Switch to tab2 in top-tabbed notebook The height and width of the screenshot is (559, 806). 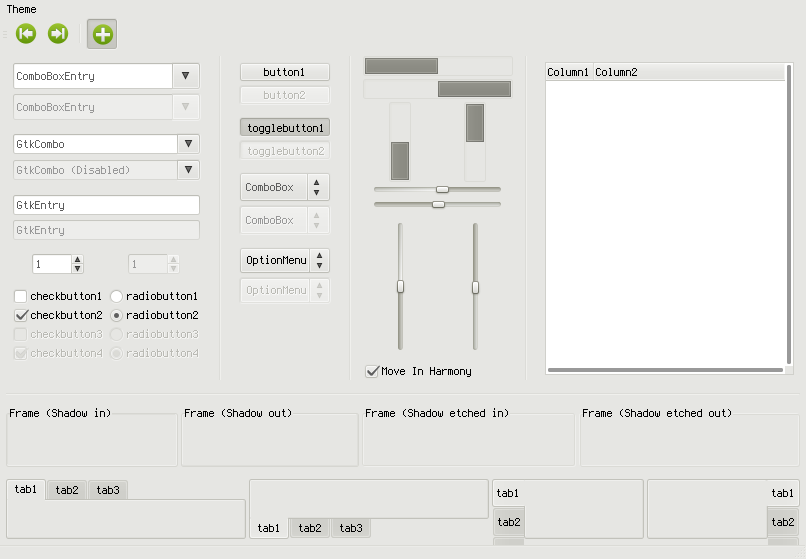pyautogui.click(x=67, y=490)
